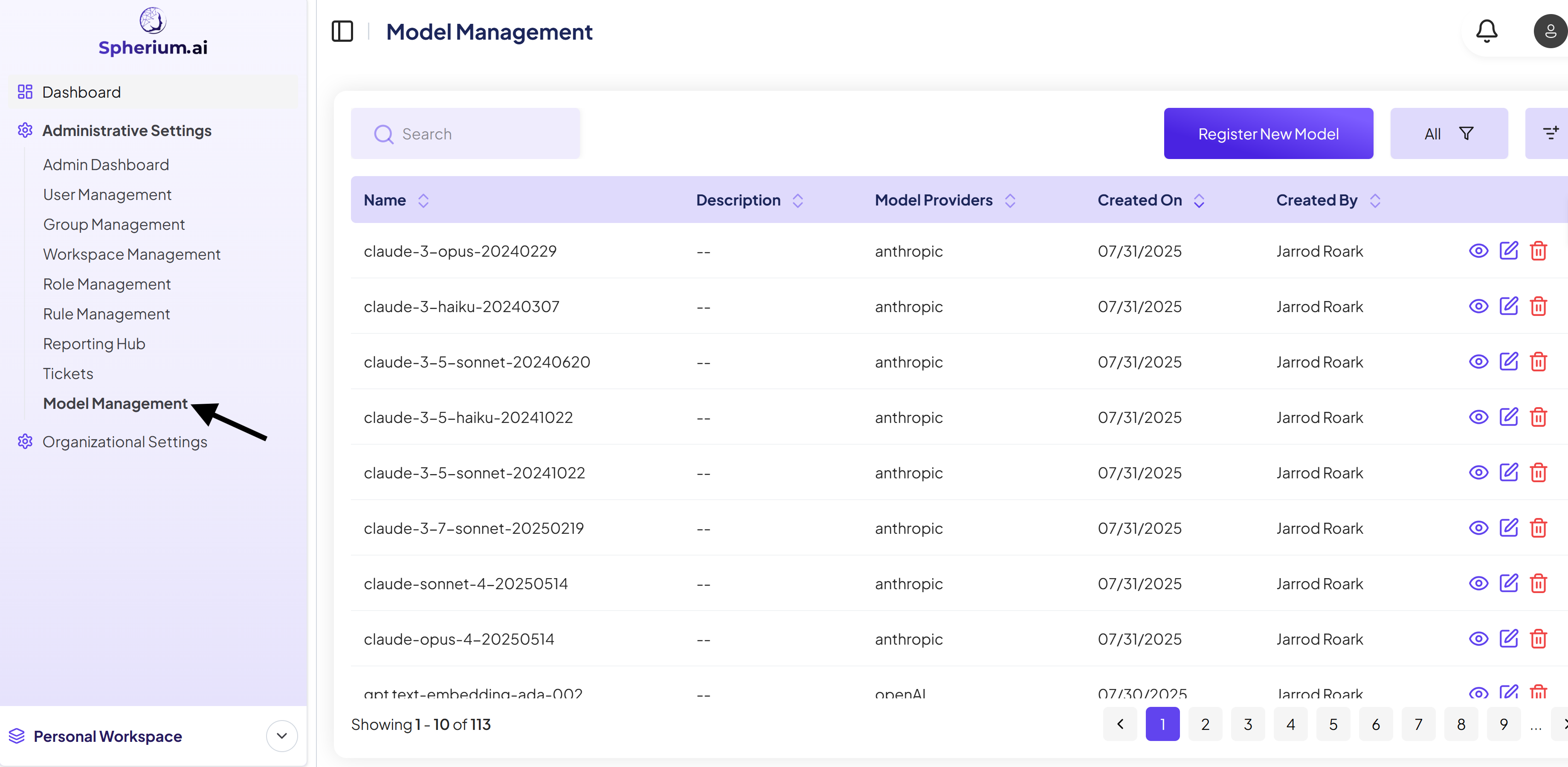This screenshot has height=767, width=1568.
Task: Select current page 1 button
Action: [x=1162, y=724]
